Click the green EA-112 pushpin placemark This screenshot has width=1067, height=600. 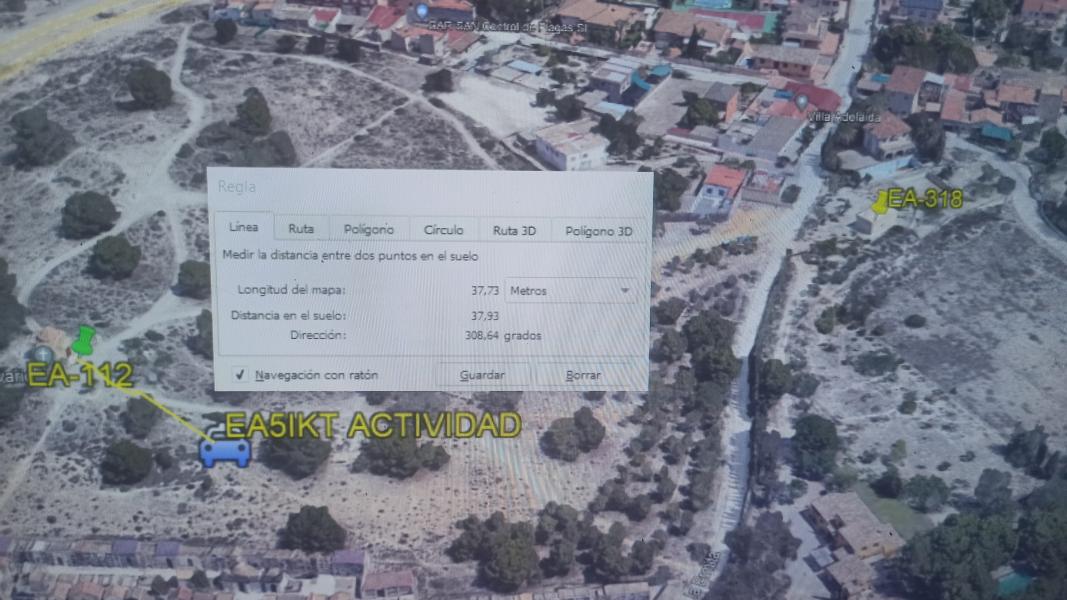[x=84, y=339]
